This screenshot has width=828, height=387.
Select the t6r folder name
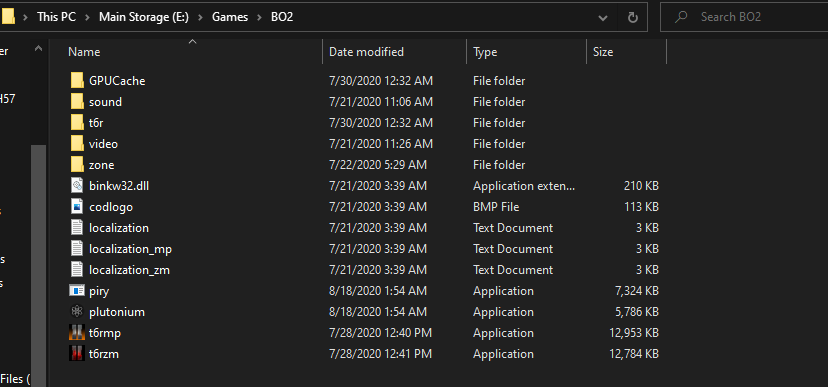[x=96, y=122]
